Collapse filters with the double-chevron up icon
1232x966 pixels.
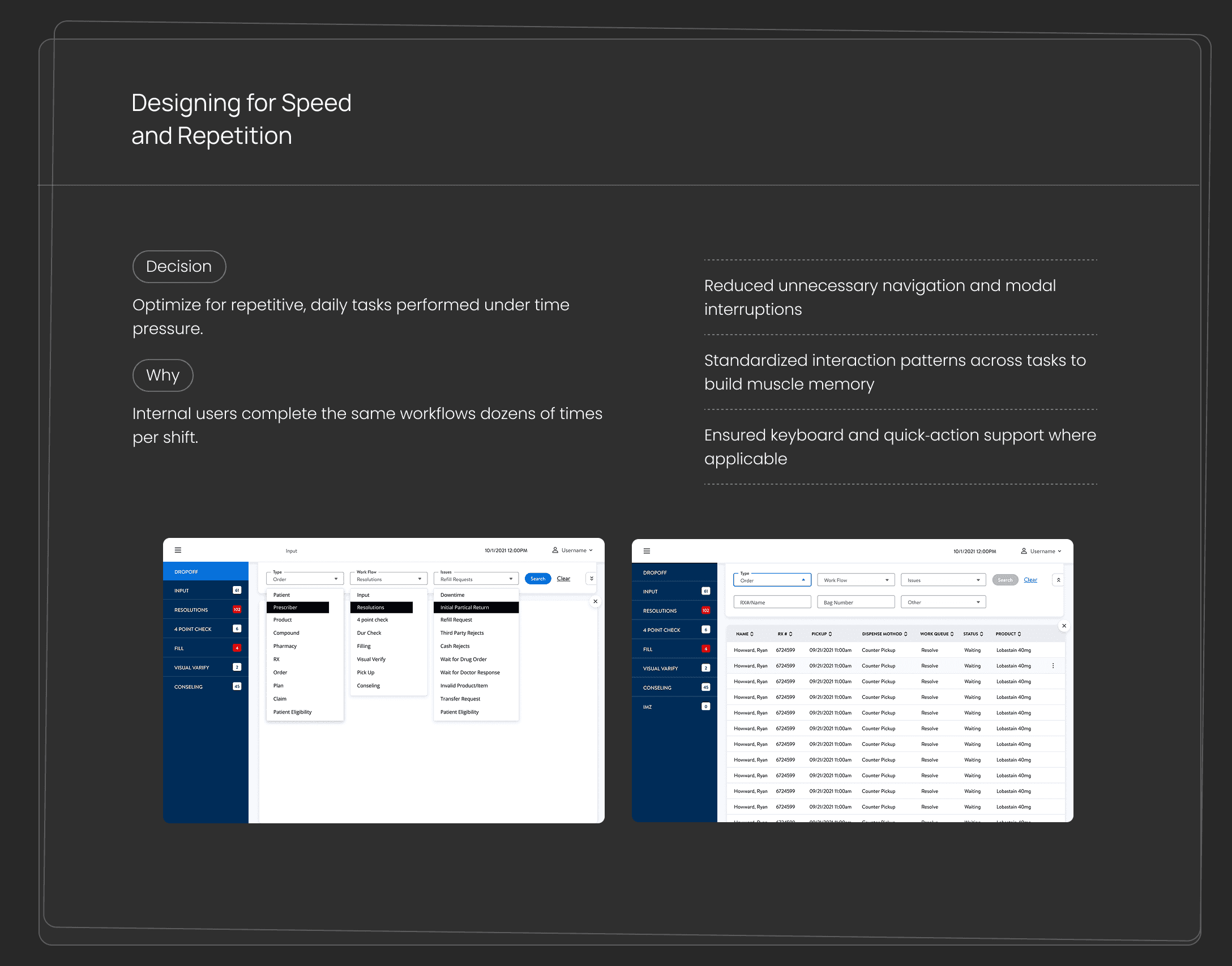(1058, 580)
